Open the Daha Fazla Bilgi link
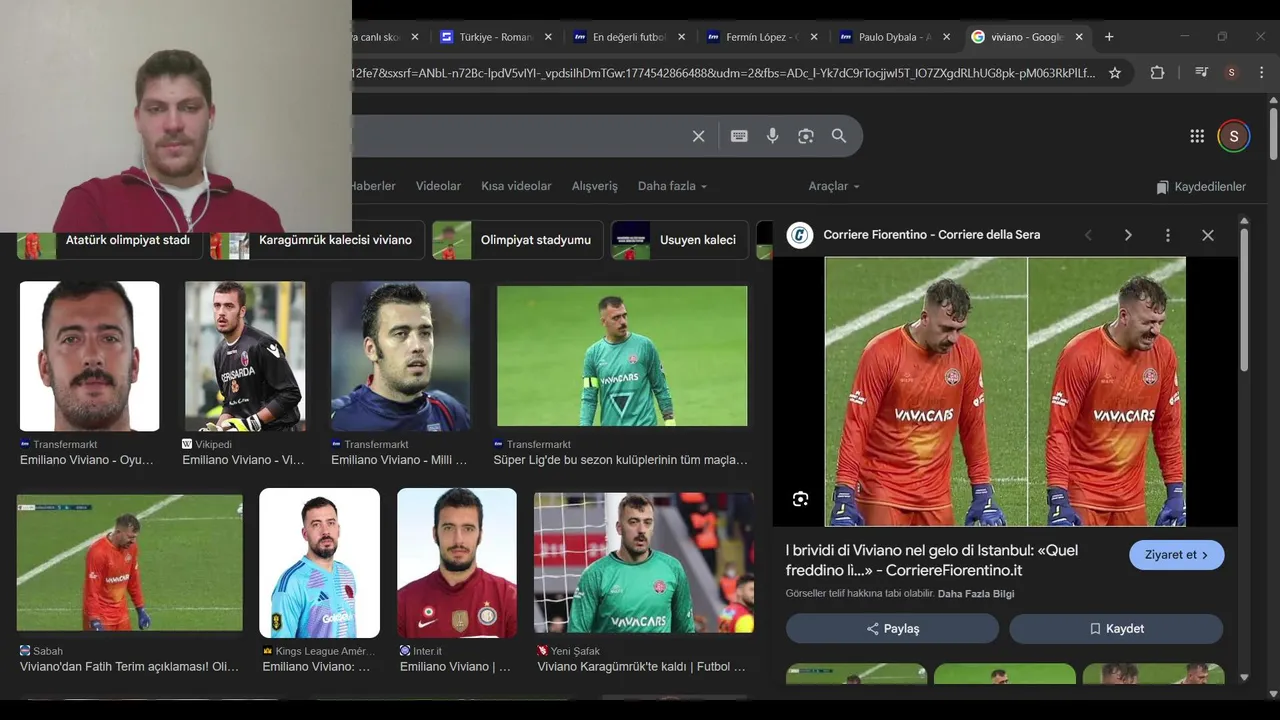The width and height of the screenshot is (1280, 720). point(976,594)
